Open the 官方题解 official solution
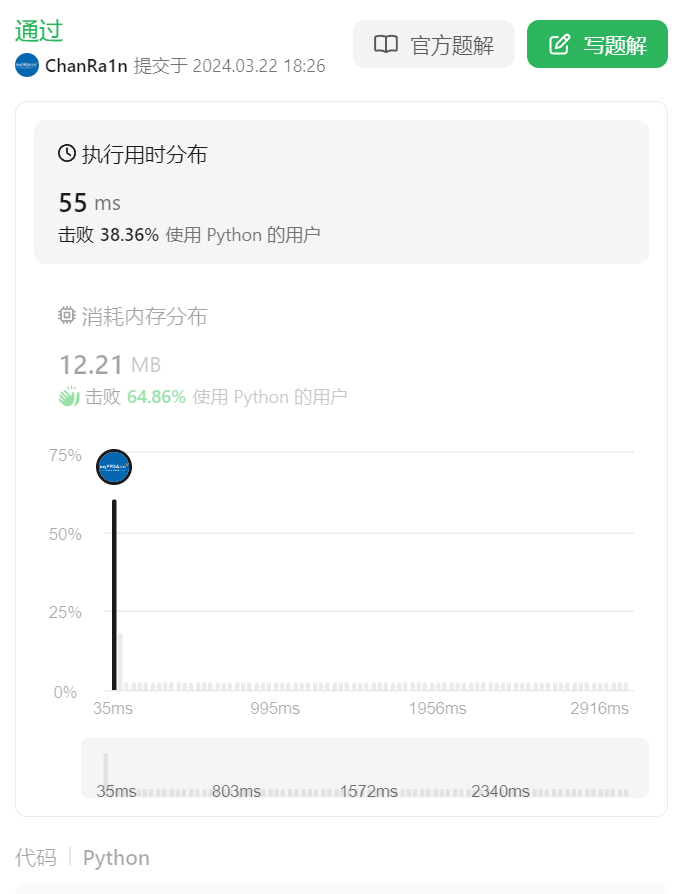688x894 pixels. (x=434, y=45)
